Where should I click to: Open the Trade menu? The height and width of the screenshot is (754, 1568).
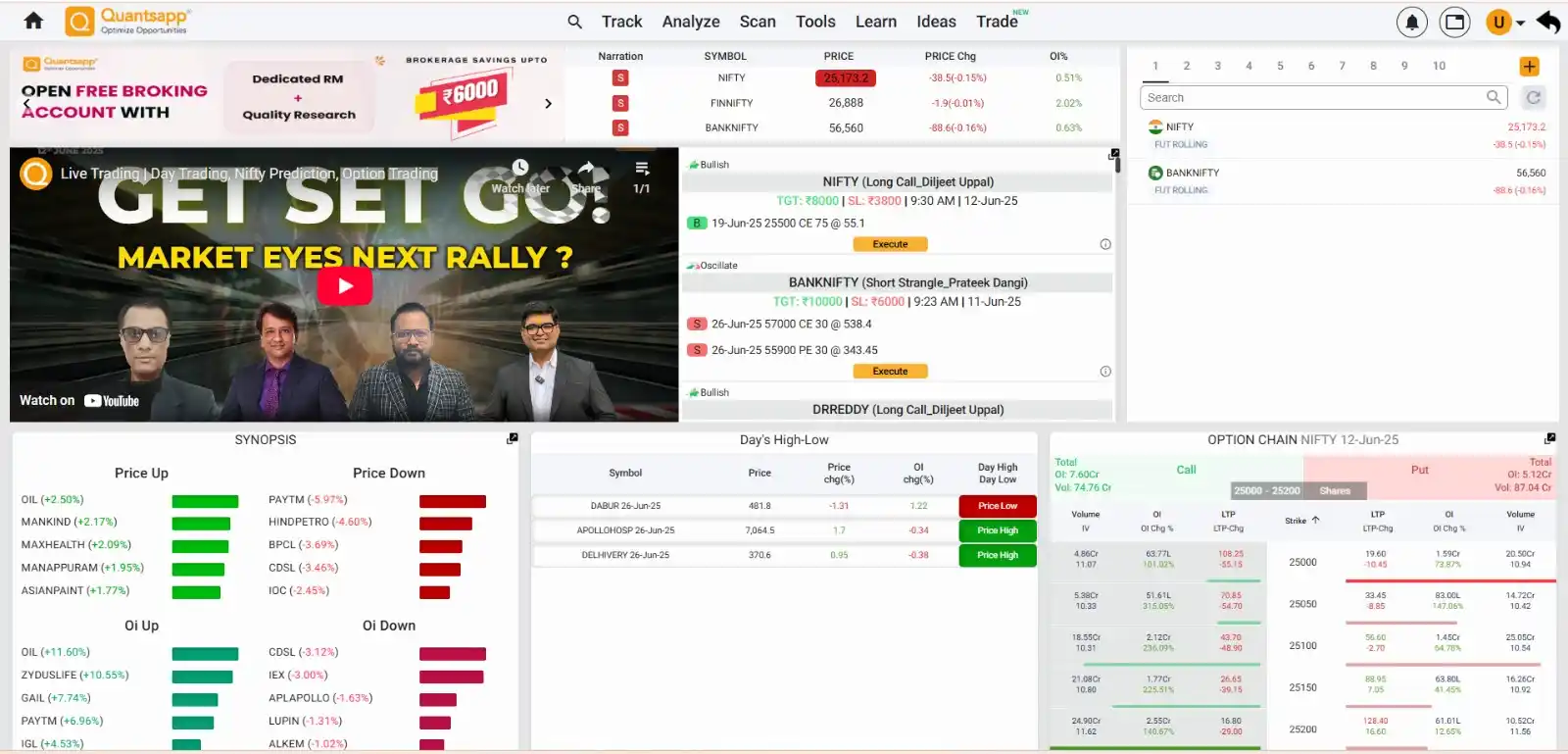coord(997,22)
